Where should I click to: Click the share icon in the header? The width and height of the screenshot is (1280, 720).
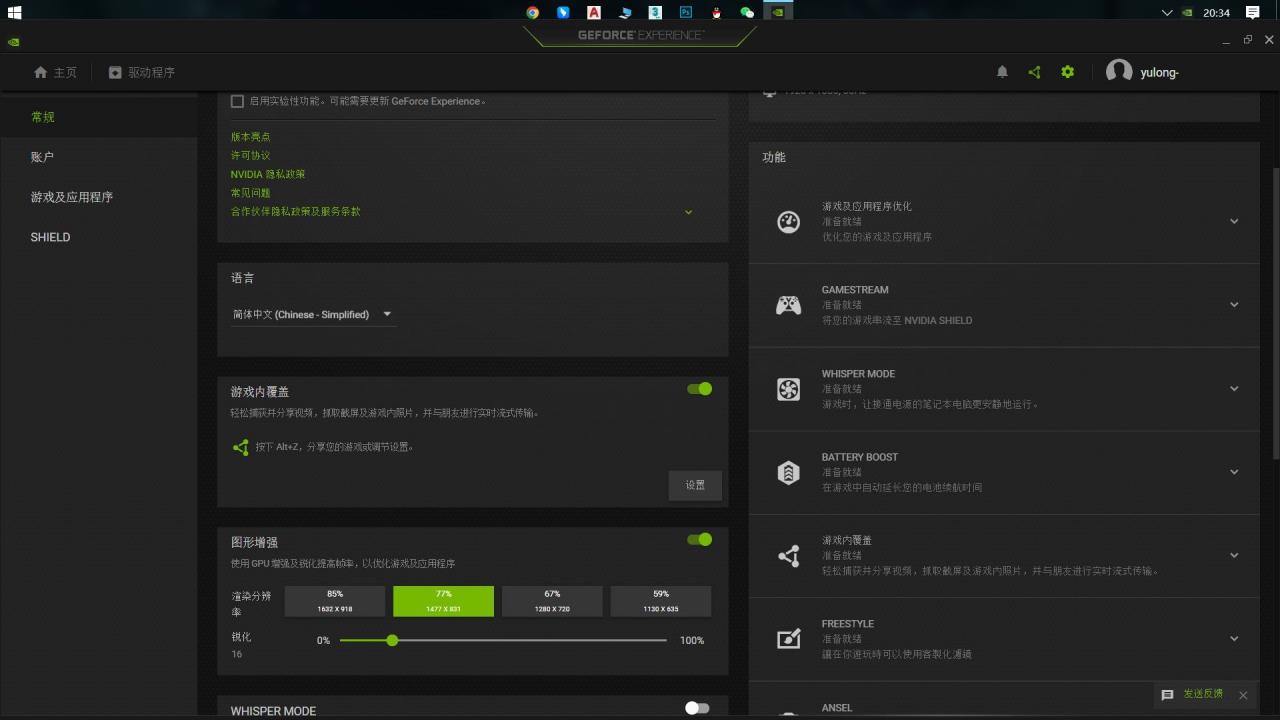point(1035,72)
